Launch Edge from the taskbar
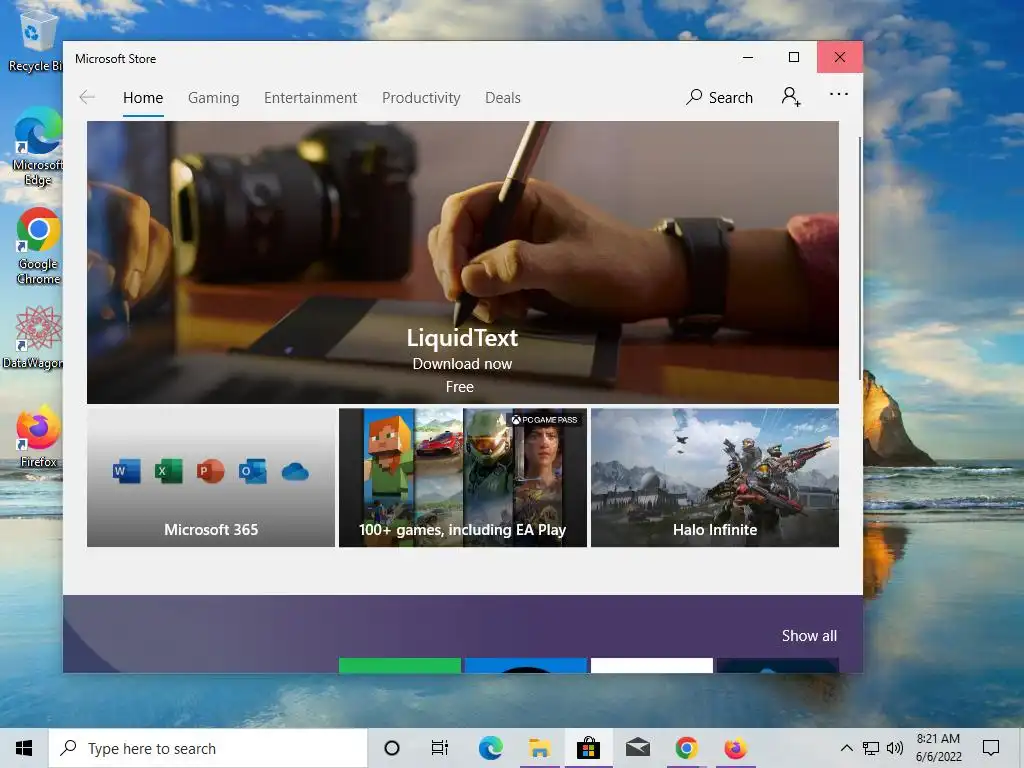 (490, 748)
